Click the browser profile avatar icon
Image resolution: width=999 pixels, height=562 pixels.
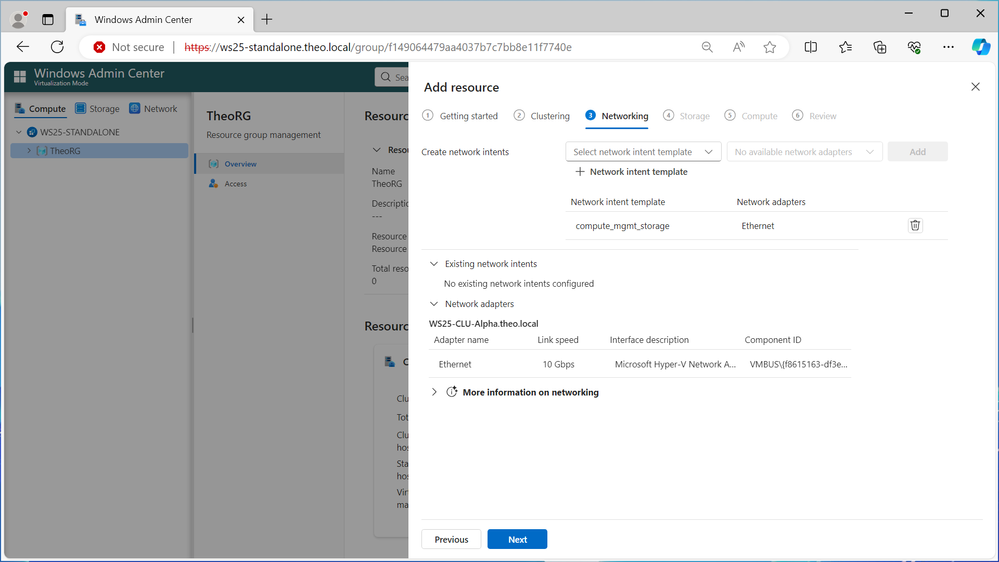[19, 19]
